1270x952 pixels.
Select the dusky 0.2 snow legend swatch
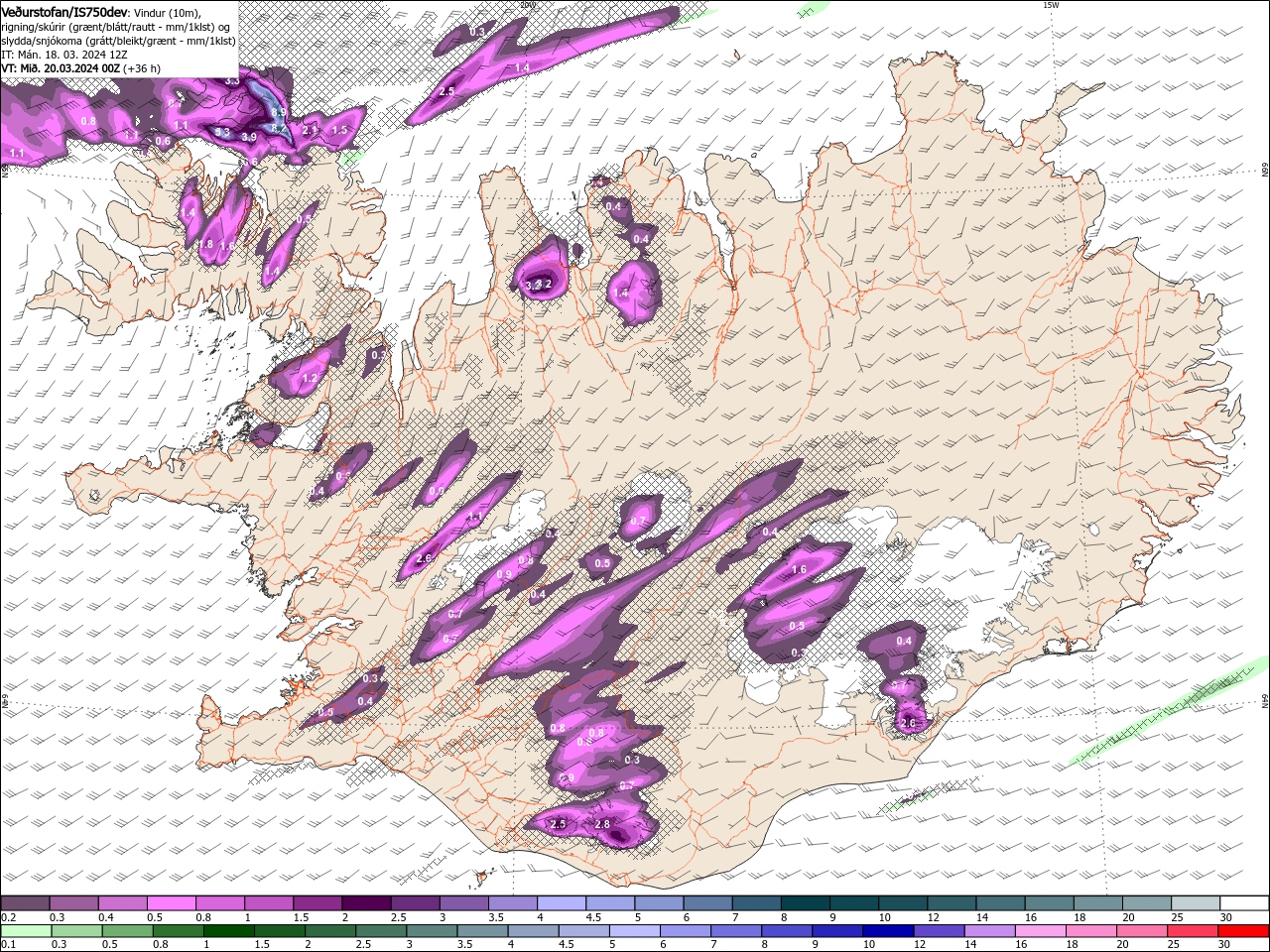pyautogui.click(x=25, y=903)
